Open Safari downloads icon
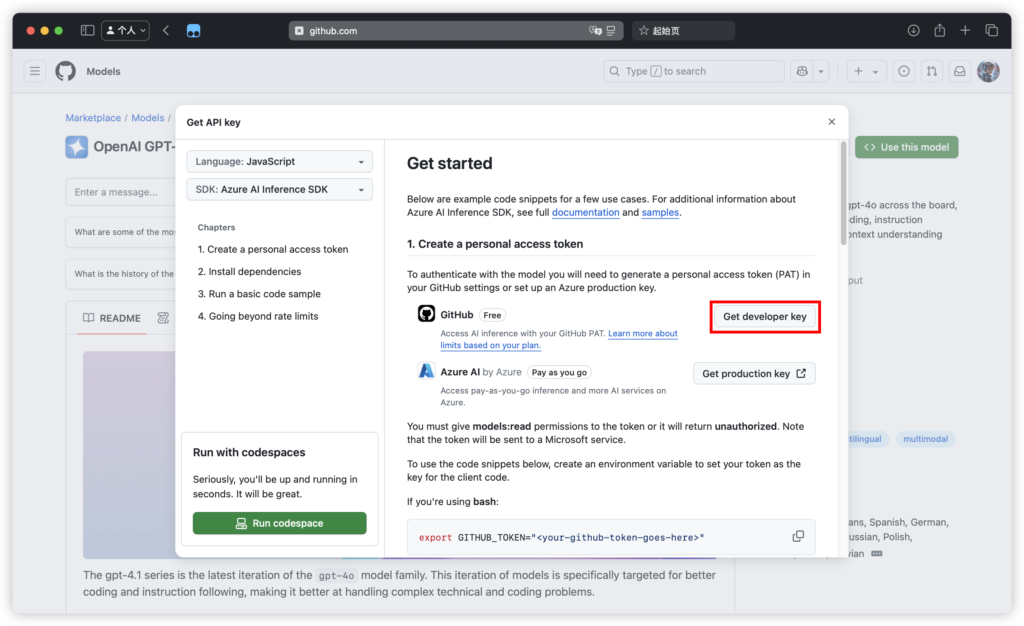This screenshot has height=626, width=1024. pos(913,30)
